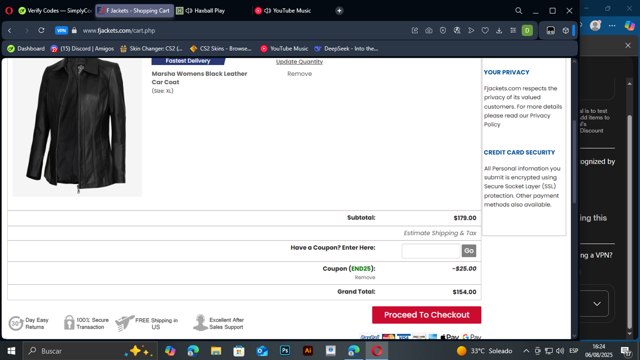This screenshot has height=360, width=640.
Task: Open the side window more options ellipsis
Action: pyautogui.click(x=612, y=26)
